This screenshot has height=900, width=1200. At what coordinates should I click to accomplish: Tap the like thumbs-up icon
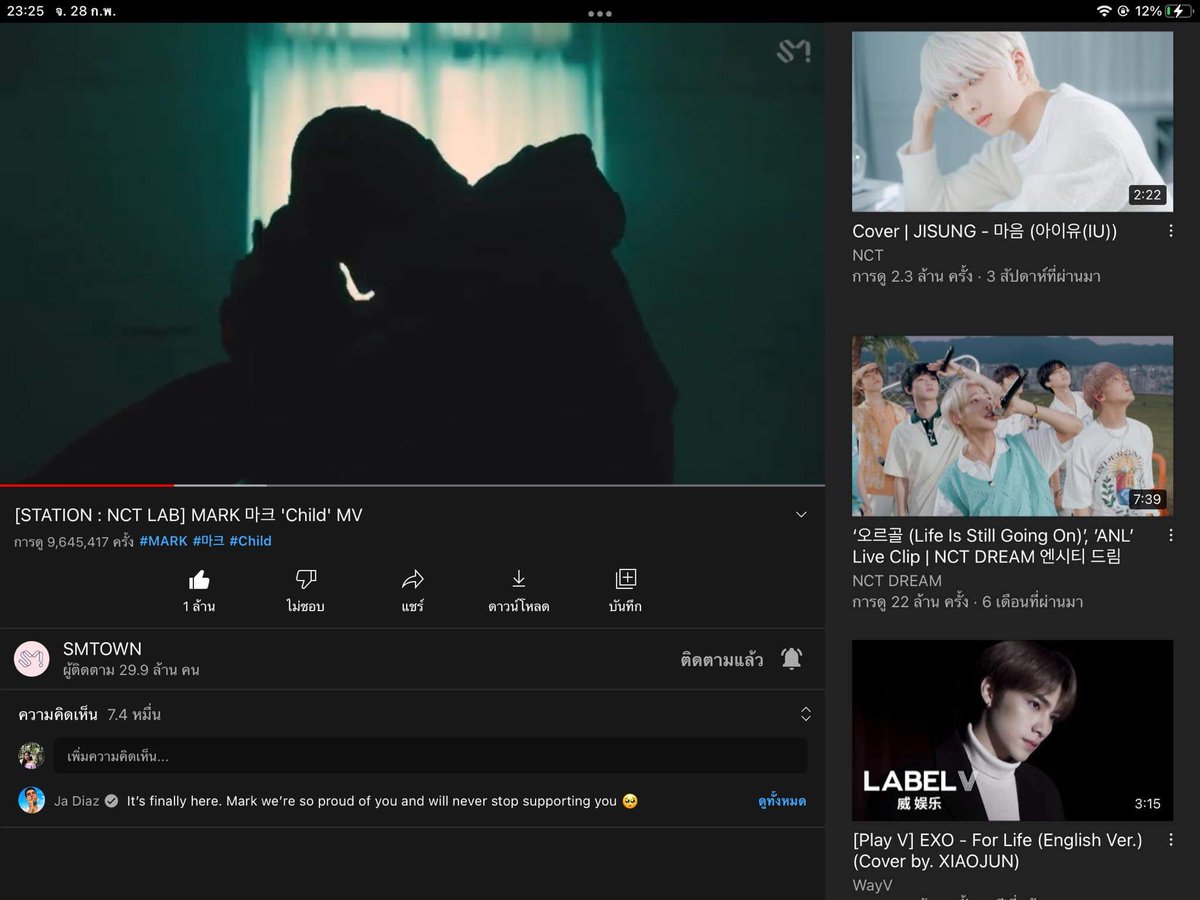click(199, 579)
